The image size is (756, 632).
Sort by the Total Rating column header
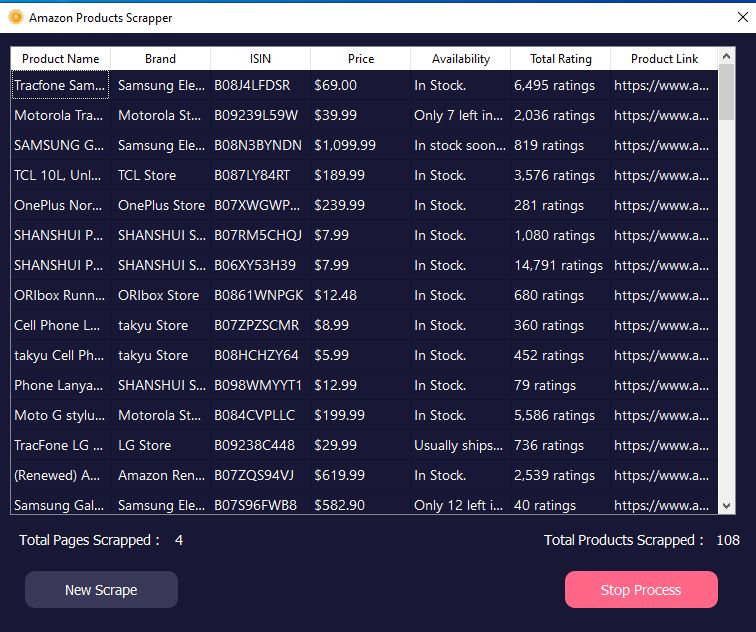(x=561, y=59)
